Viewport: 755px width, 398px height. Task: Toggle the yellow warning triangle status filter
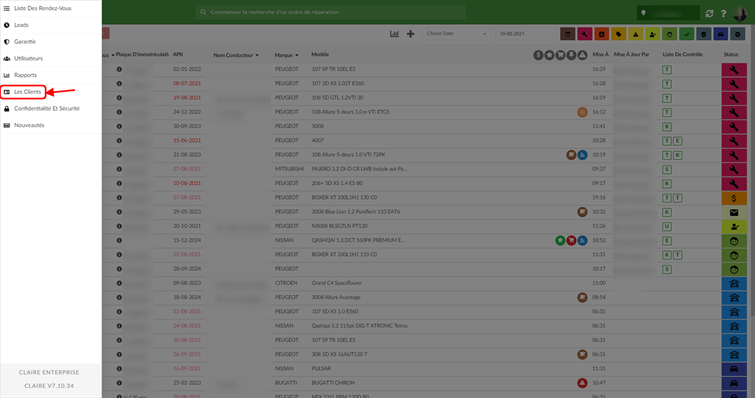pyautogui.click(x=636, y=34)
